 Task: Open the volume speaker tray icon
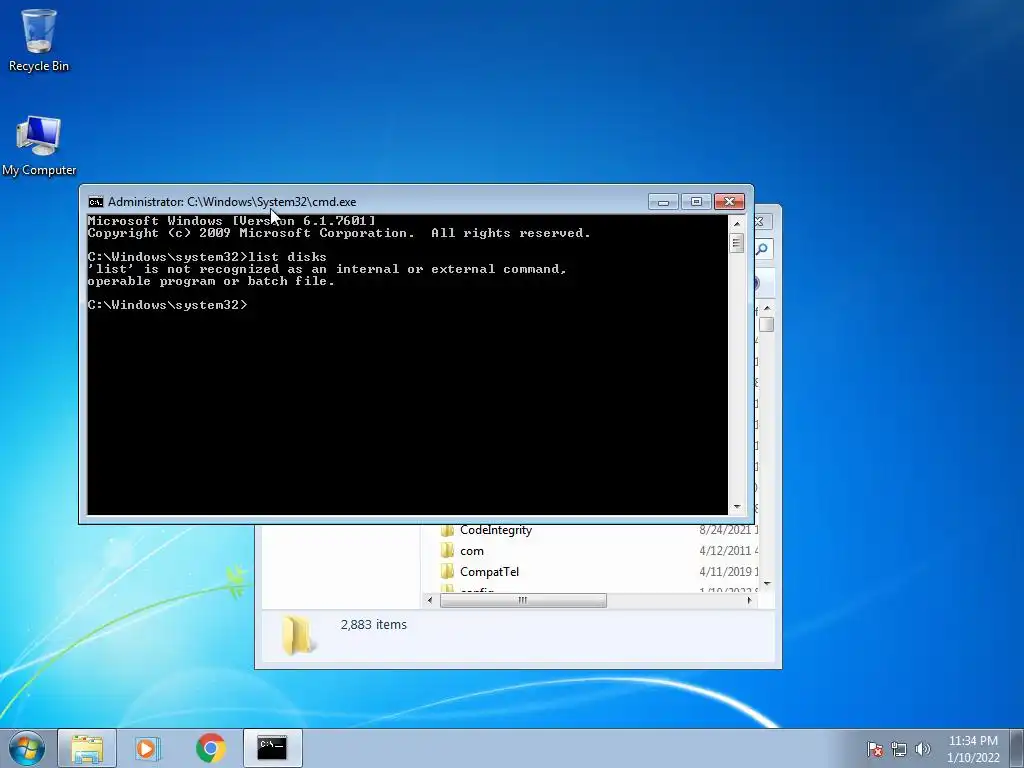[923, 749]
